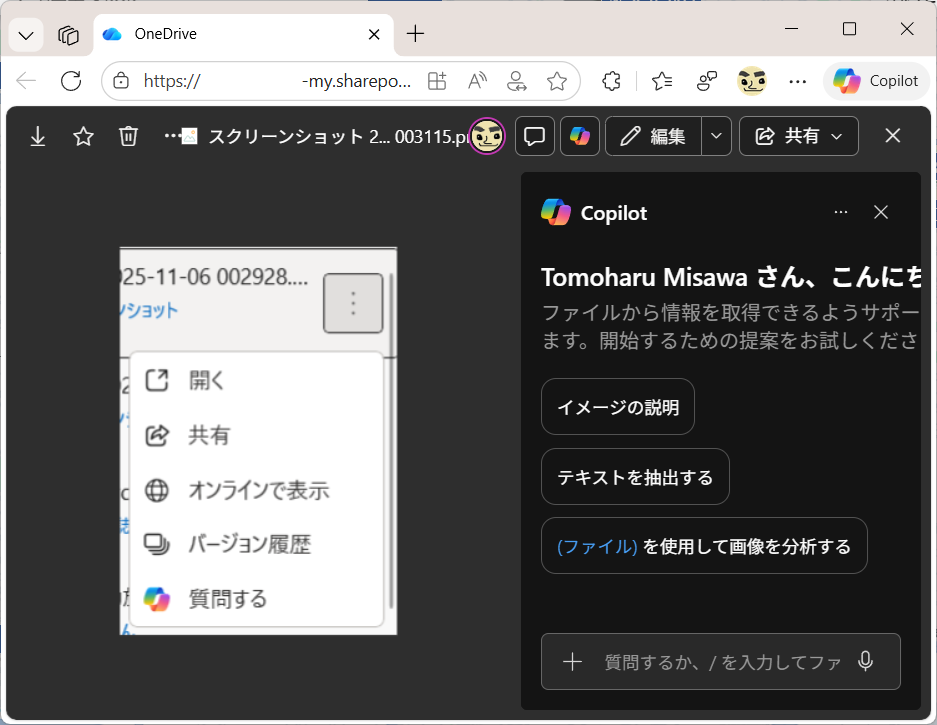Mark the file as favorite
The height and width of the screenshot is (725, 937).
(83, 136)
